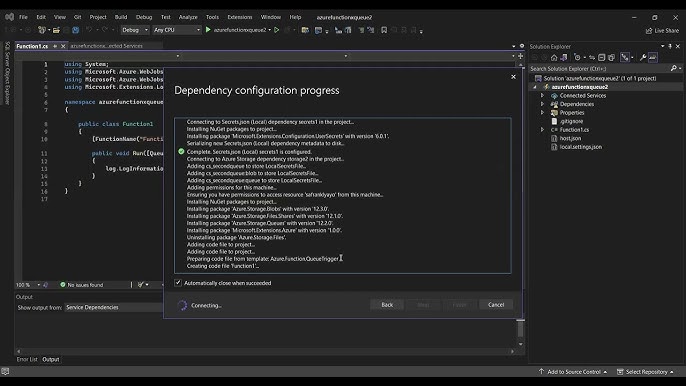This screenshot has height=386, width=686.
Task: Click the Save All toolbar icon
Action: coord(76,30)
